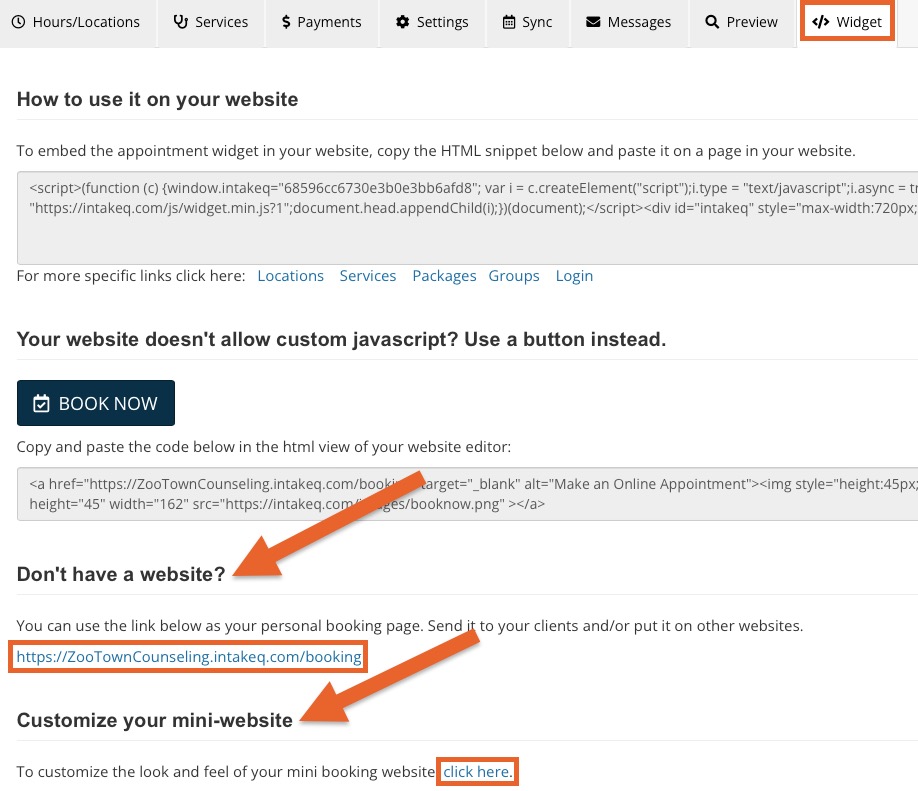
Task: Open the Packages specific link
Action: [444, 276]
